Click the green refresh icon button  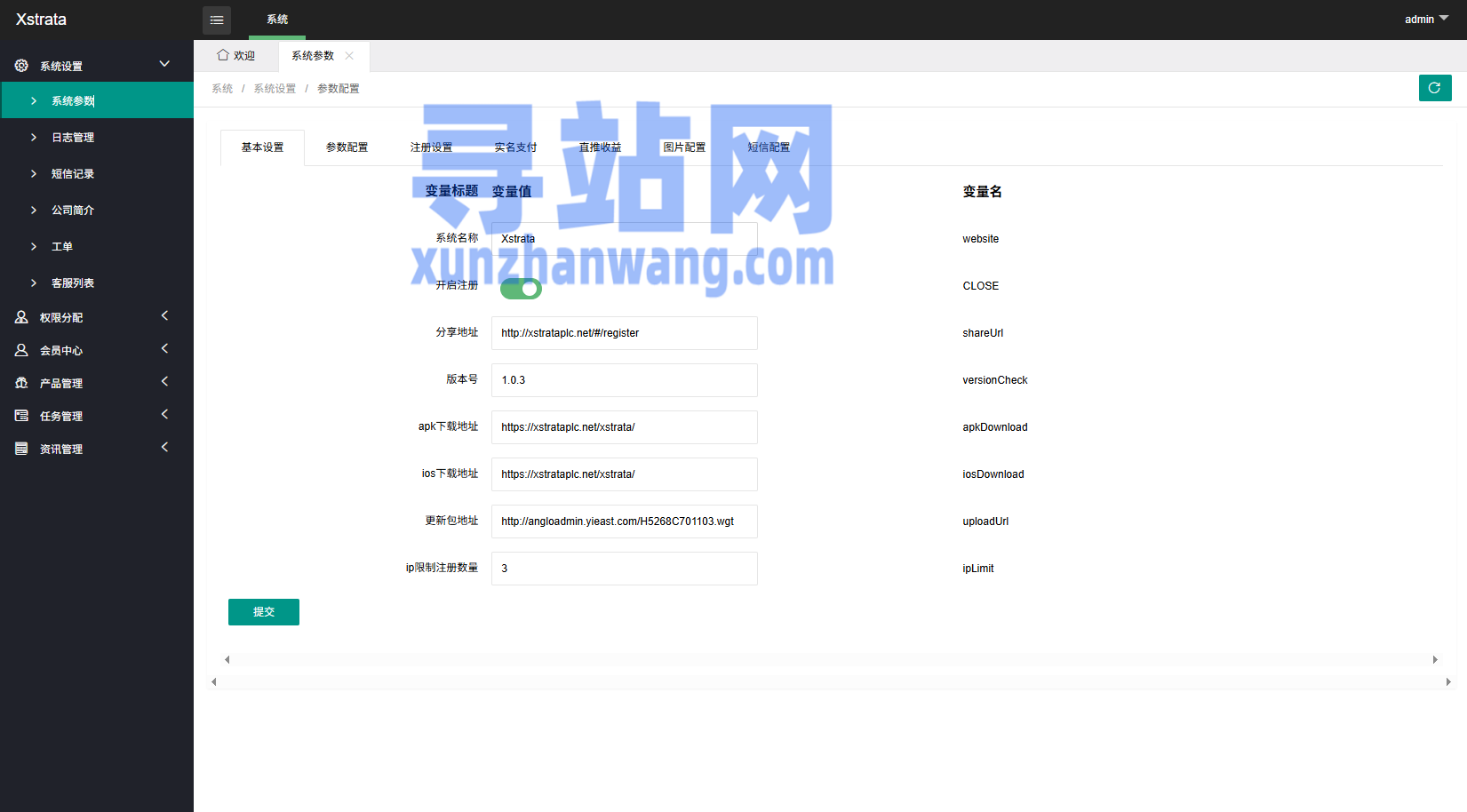pyautogui.click(x=1434, y=88)
